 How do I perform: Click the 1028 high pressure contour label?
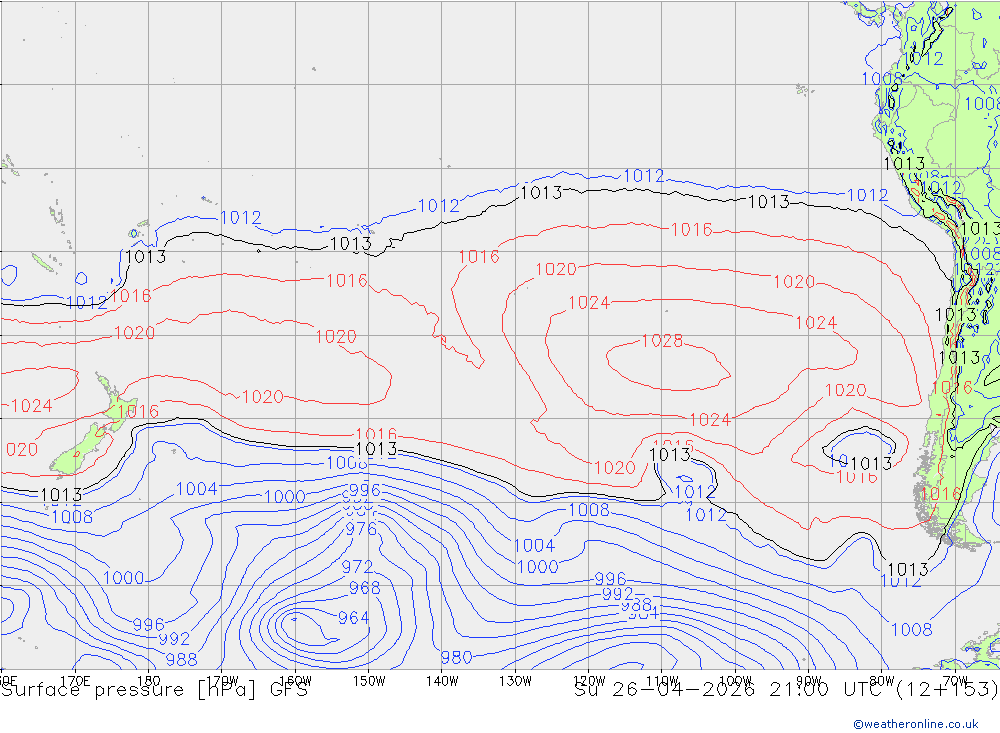pos(662,341)
